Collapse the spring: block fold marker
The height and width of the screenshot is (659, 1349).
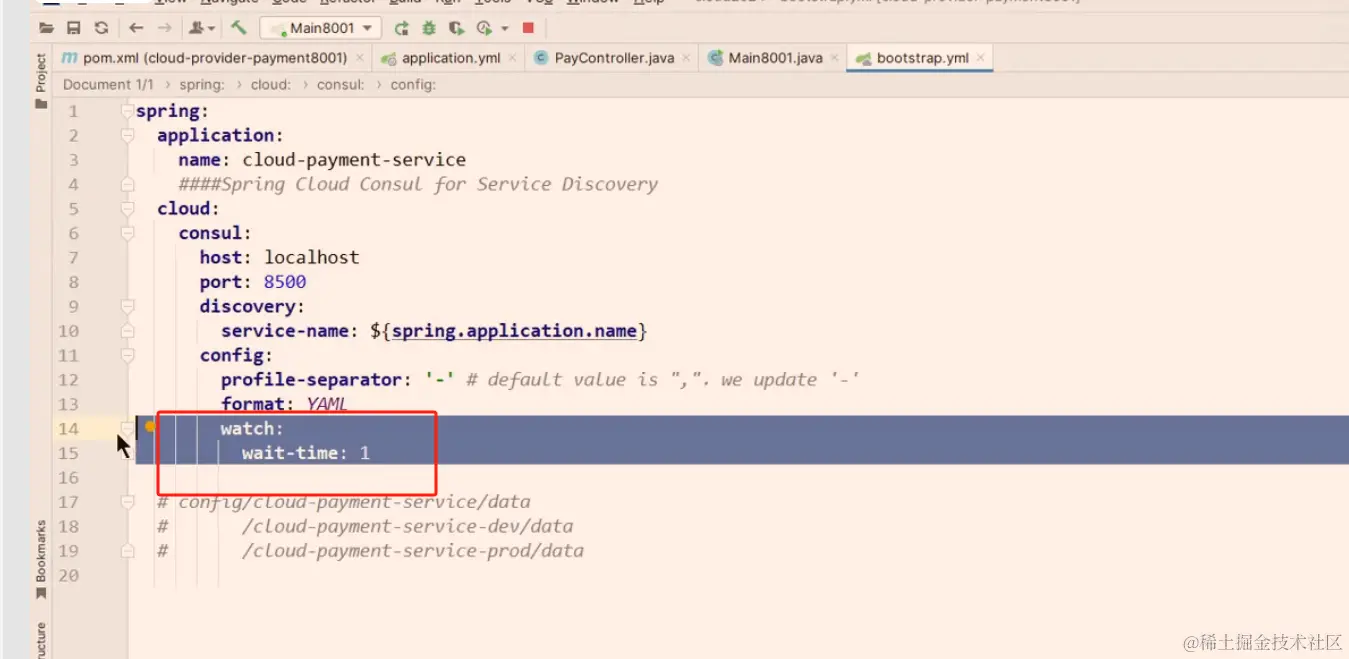[x=127, y=111]
